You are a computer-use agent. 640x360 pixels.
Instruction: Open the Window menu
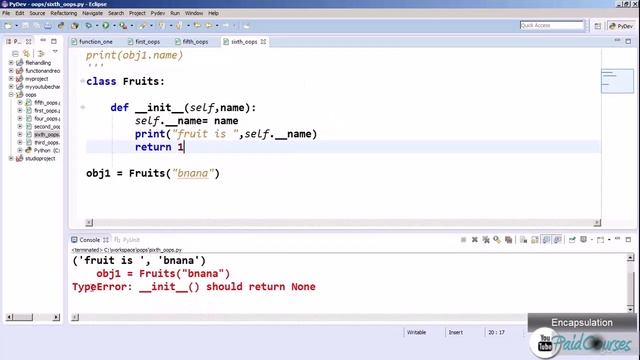tap(194, 13)
